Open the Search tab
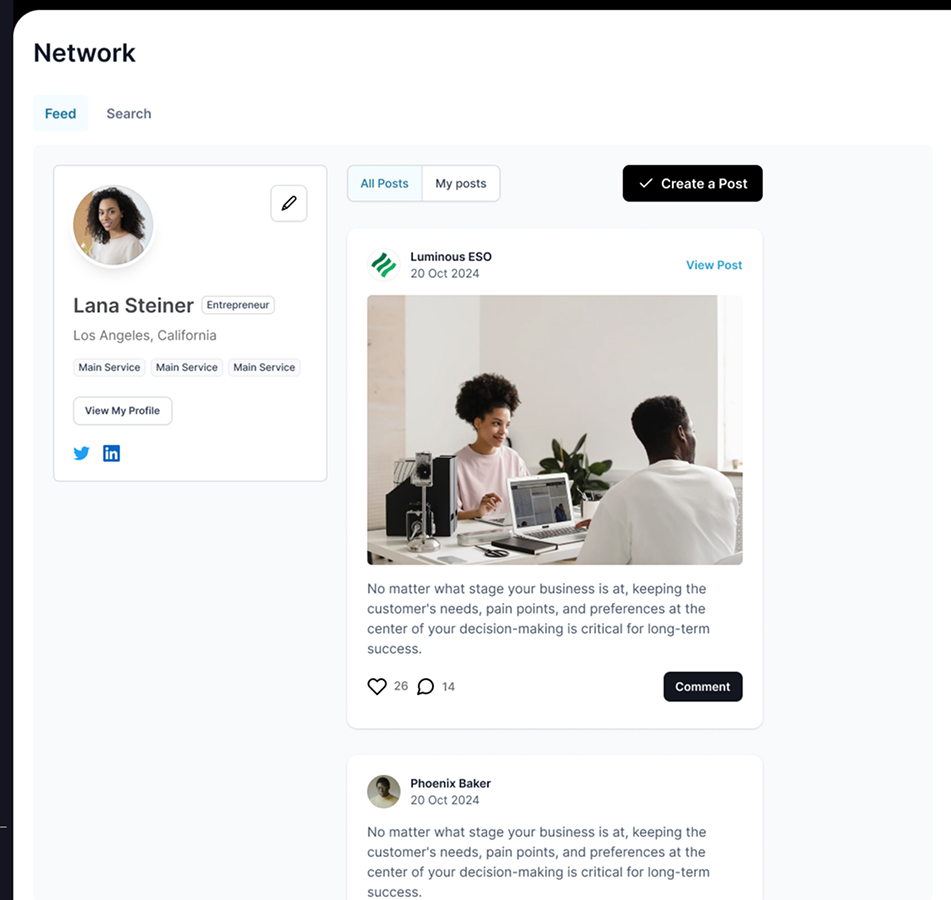 [x=129, y=113]
